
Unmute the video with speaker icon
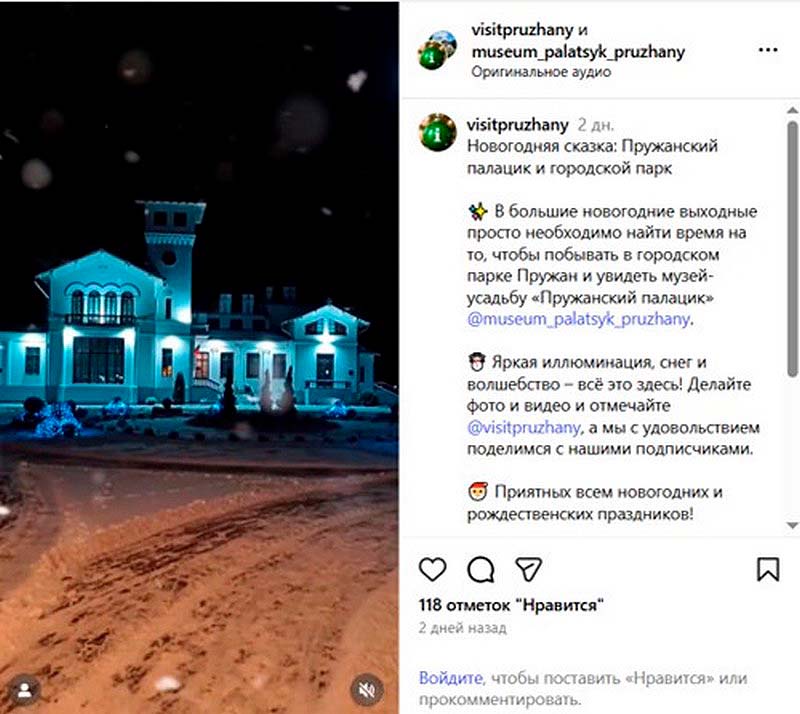(x=367, y=691)
